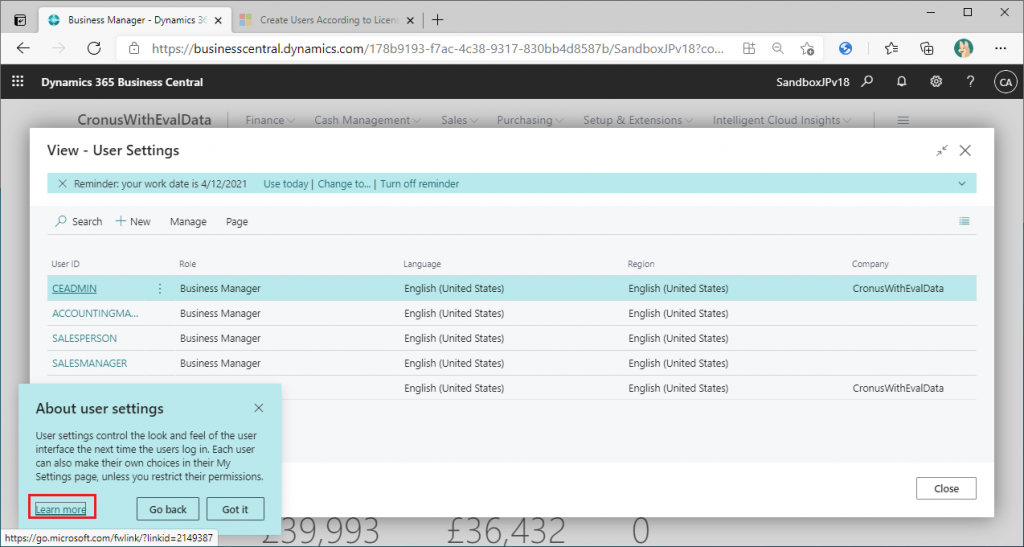The width and height of the screenshot is (1024, 547).
Task: Open row options for CEADMIN
Action: tap(160, 289)
